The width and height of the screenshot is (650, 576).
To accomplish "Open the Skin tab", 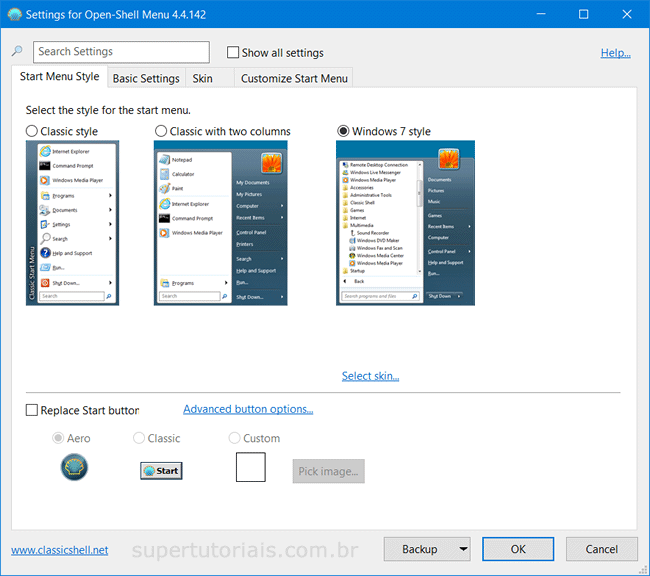I will point(202,78).
